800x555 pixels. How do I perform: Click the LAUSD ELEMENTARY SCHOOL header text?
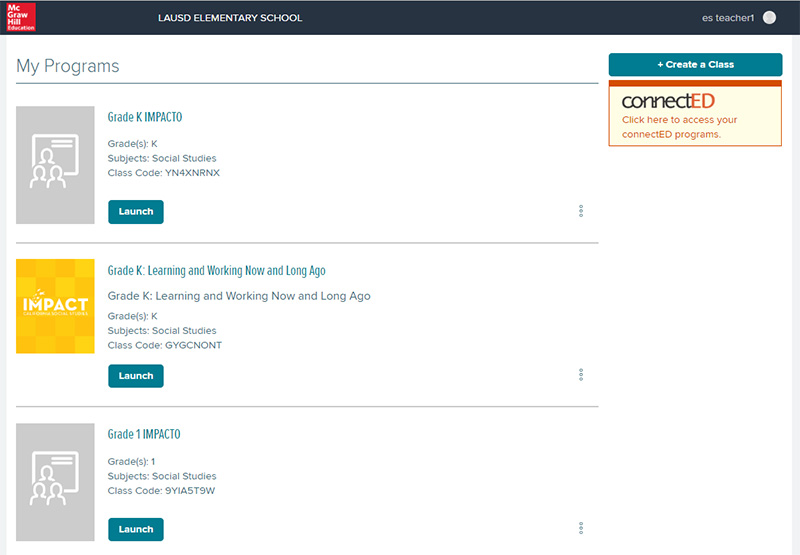(230, 18)
